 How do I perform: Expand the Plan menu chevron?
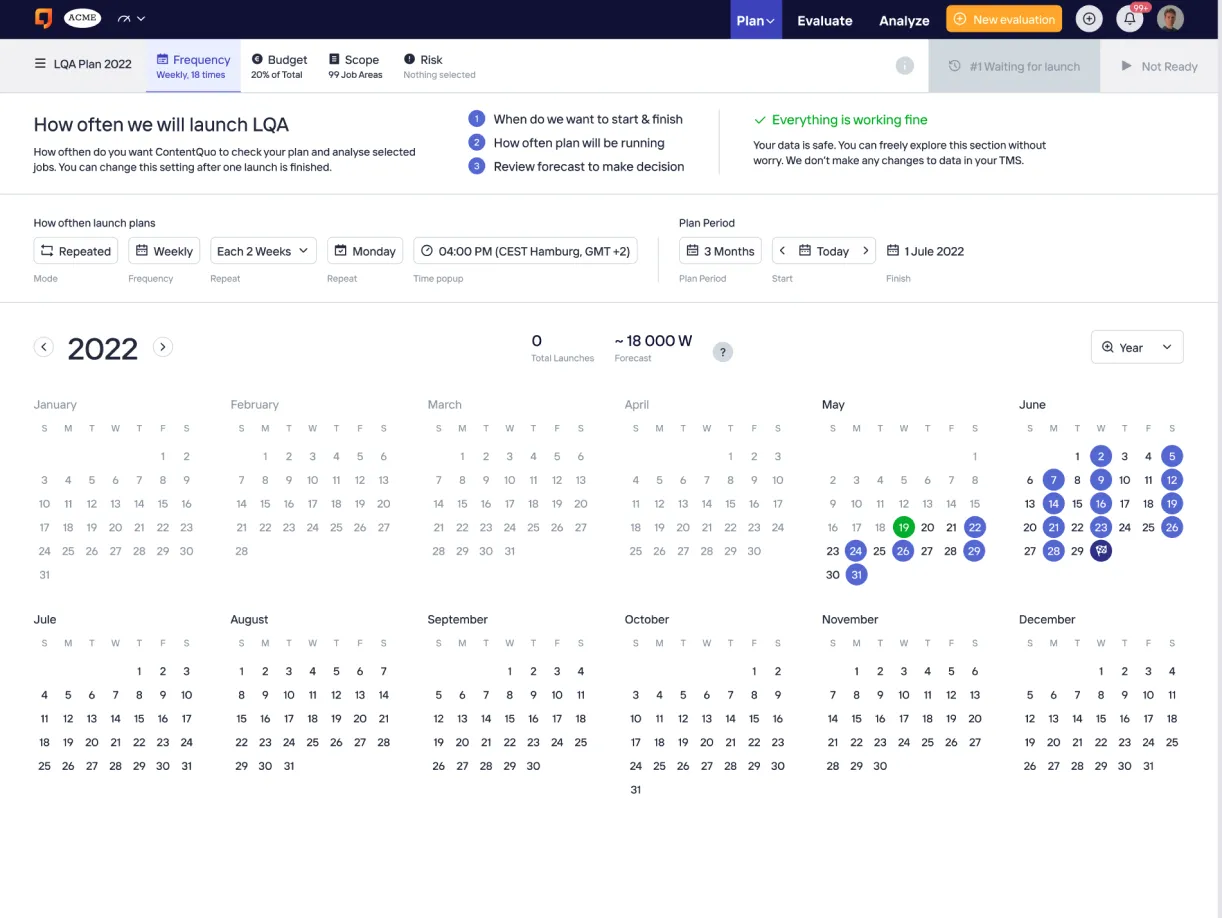click(x=771, y=21)
